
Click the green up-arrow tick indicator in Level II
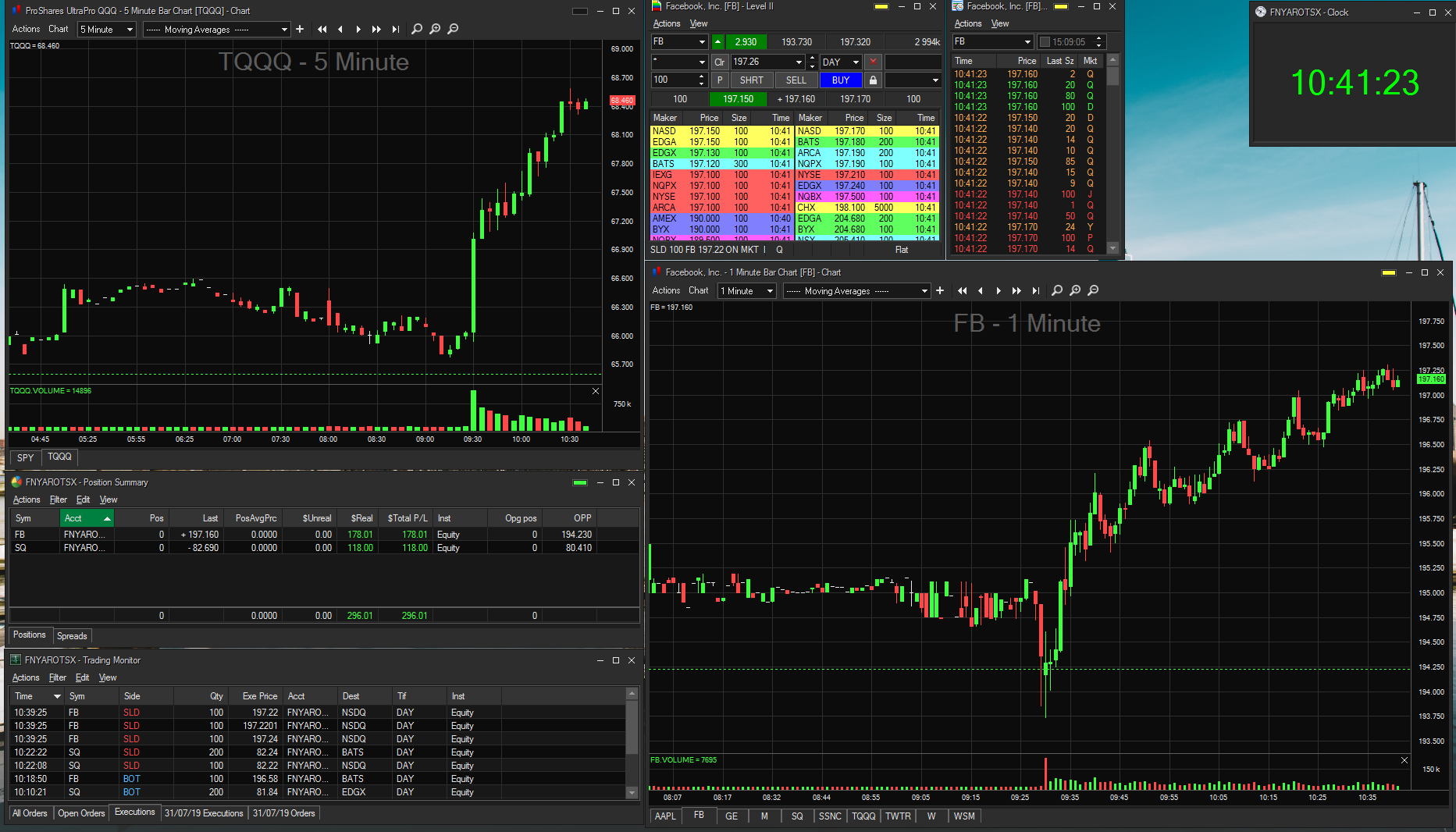(x=718, y=42)
